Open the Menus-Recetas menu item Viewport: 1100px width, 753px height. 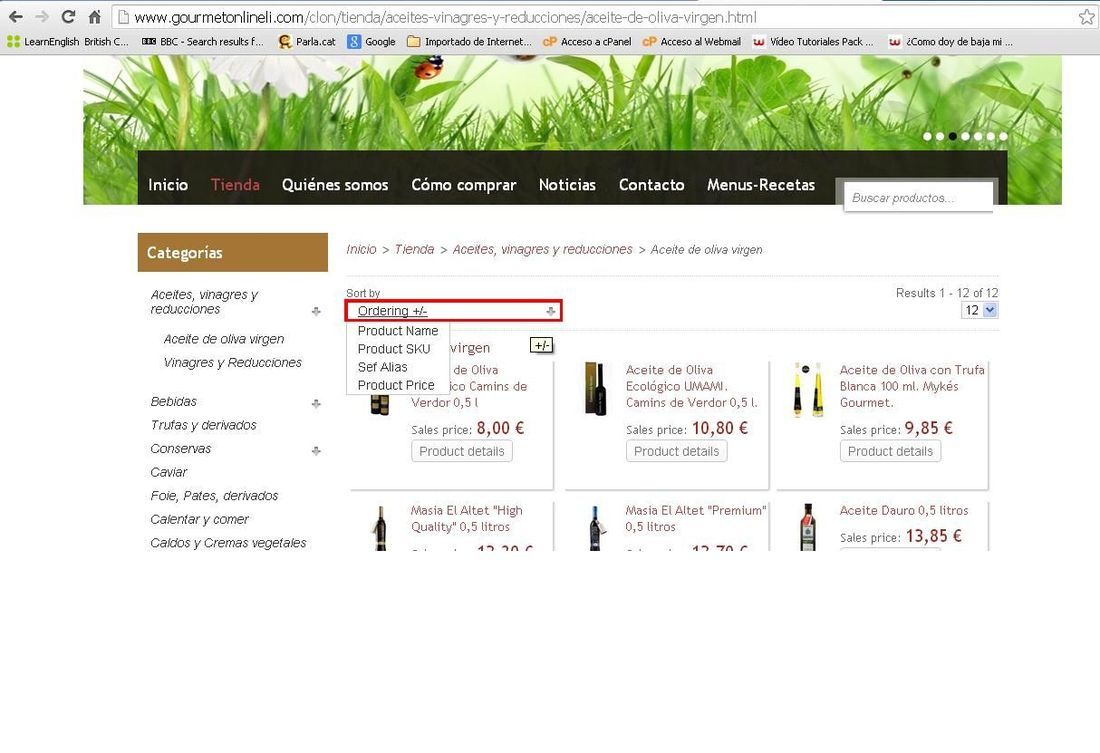click(x=760, y=185)
